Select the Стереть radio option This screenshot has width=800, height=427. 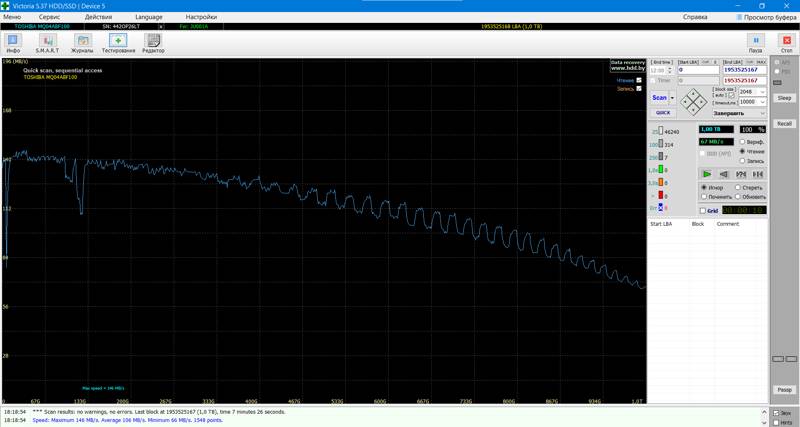point(738,187)
